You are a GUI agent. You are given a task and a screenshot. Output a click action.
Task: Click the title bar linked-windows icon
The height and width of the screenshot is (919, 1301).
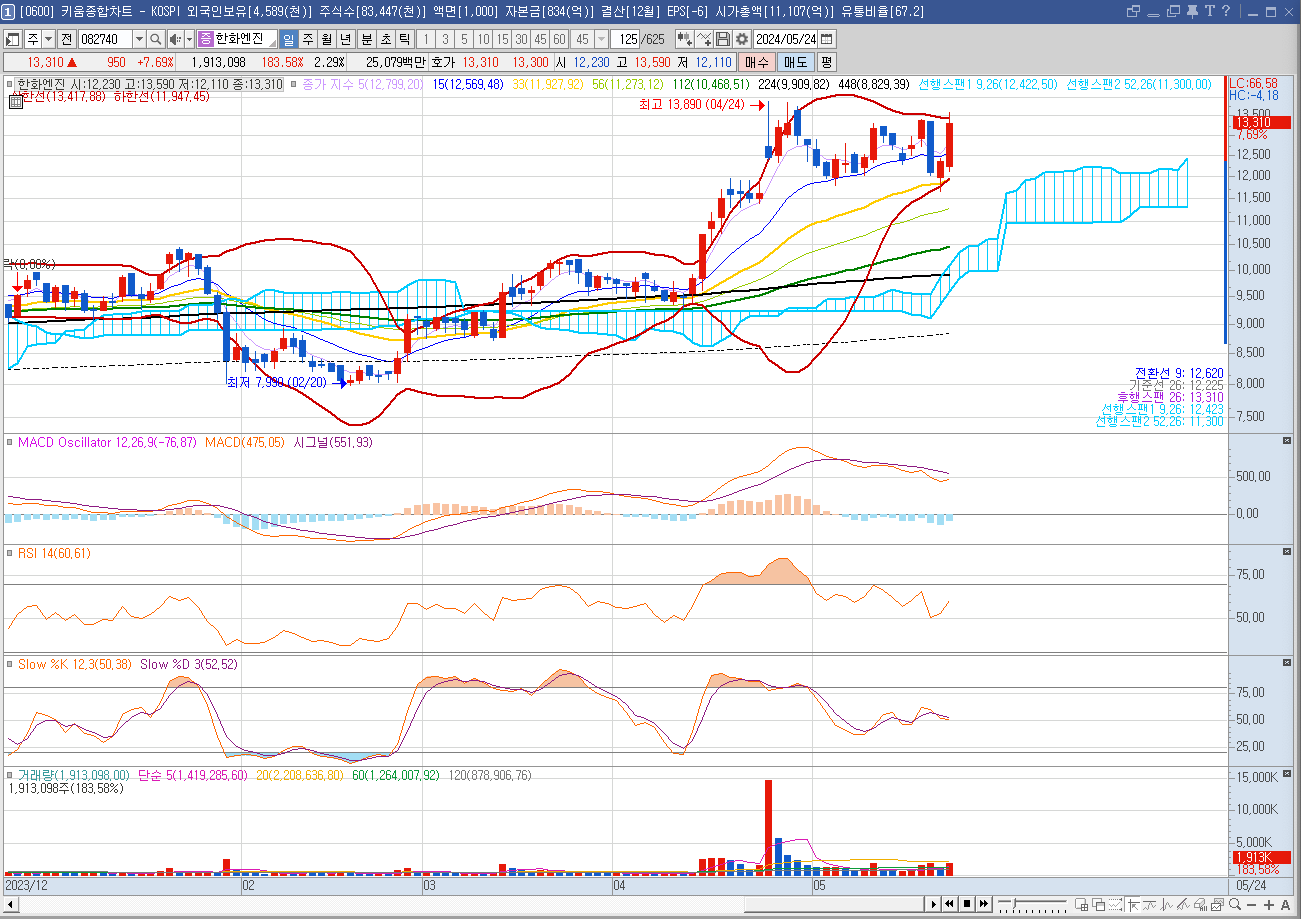pos(1133,11)
